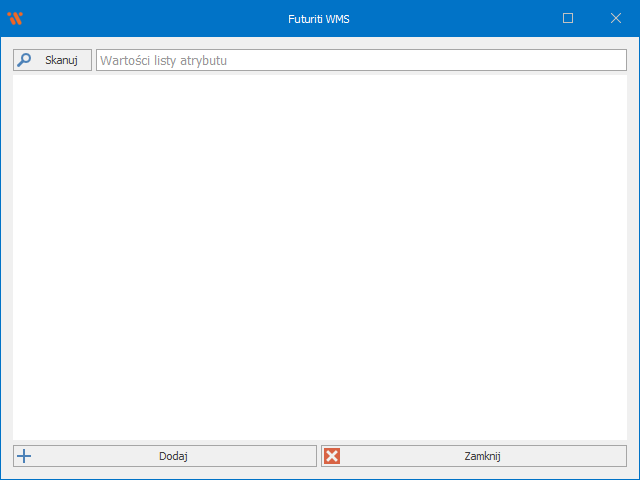Add a new value via the plus icon
This screenshot has width=640, height=480.
pyautogui.click(x=25, y=456)
